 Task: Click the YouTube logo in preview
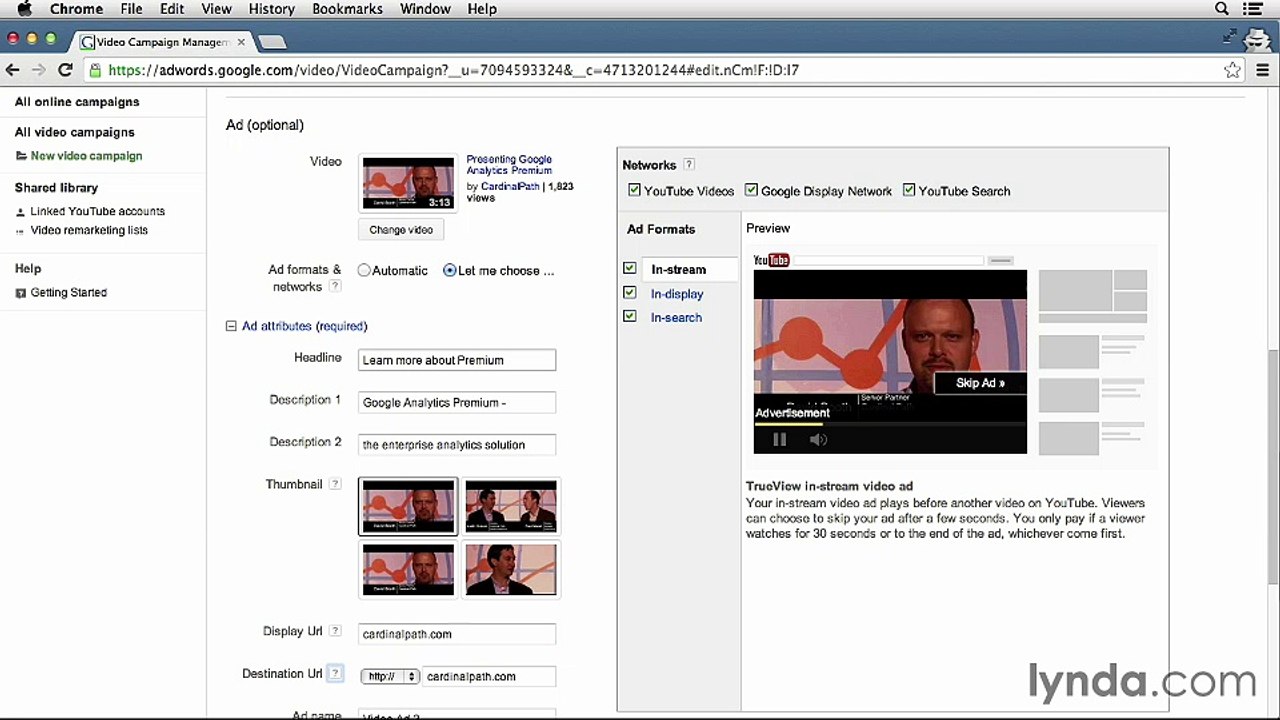click(771, 260)
